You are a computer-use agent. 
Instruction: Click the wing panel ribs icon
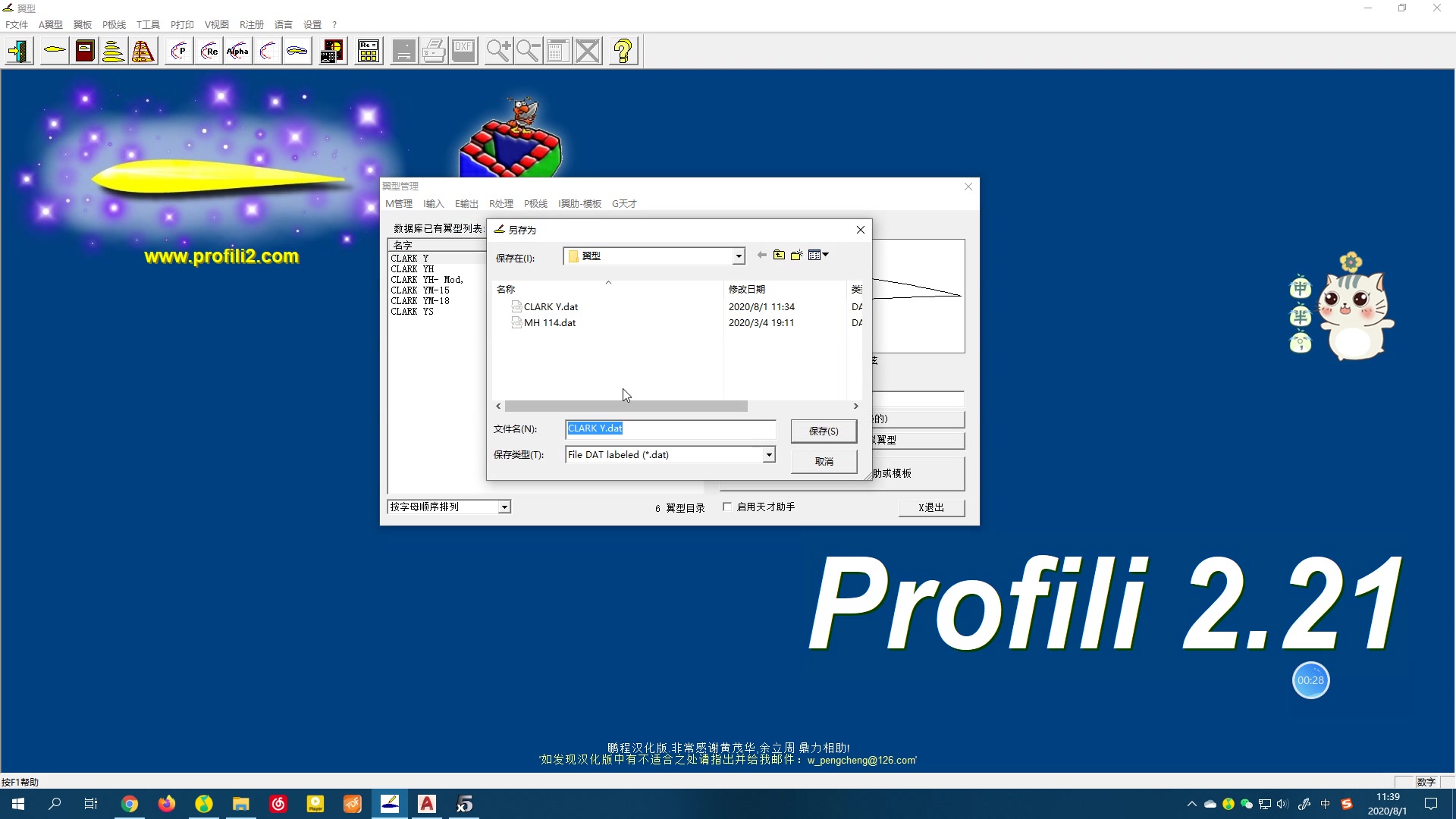click(x=143, y=52)
